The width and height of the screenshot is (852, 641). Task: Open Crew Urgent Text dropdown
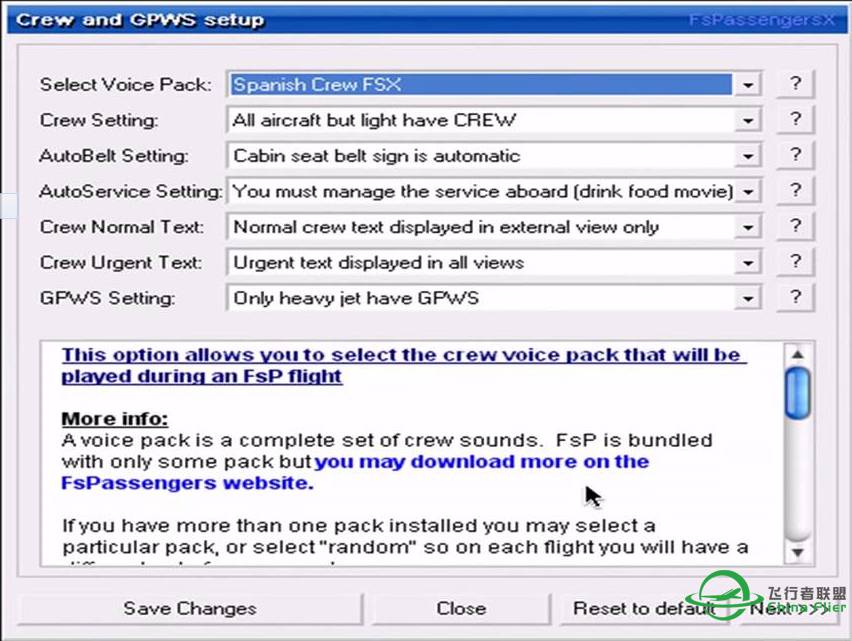tap(747, 263)
